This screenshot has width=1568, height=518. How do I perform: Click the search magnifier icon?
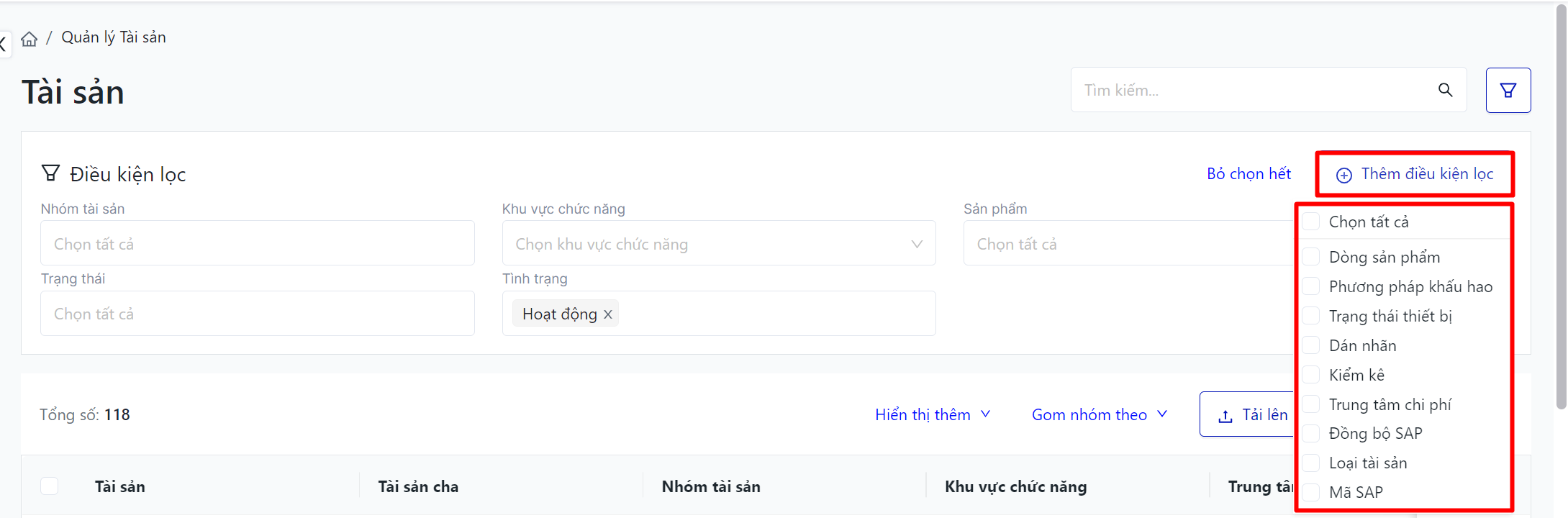1445,90
